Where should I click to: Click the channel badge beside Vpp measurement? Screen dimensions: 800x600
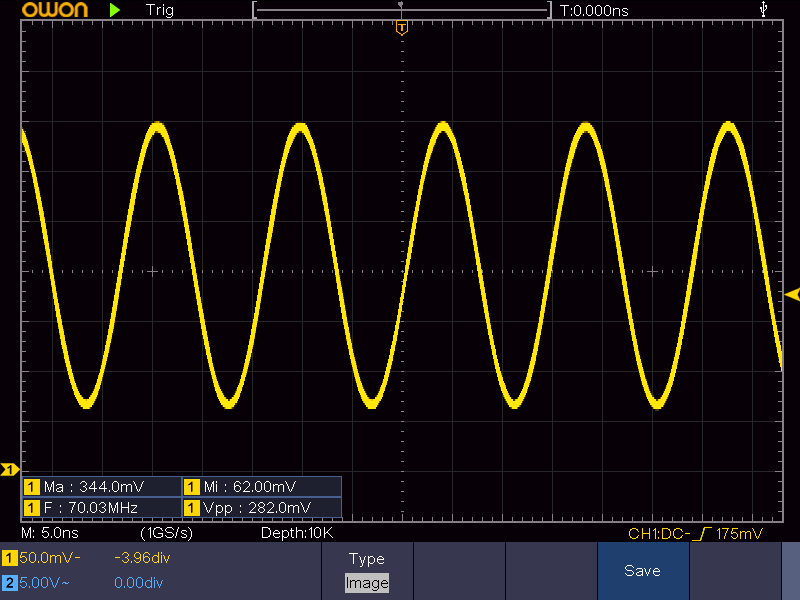[x=192, y=508]
